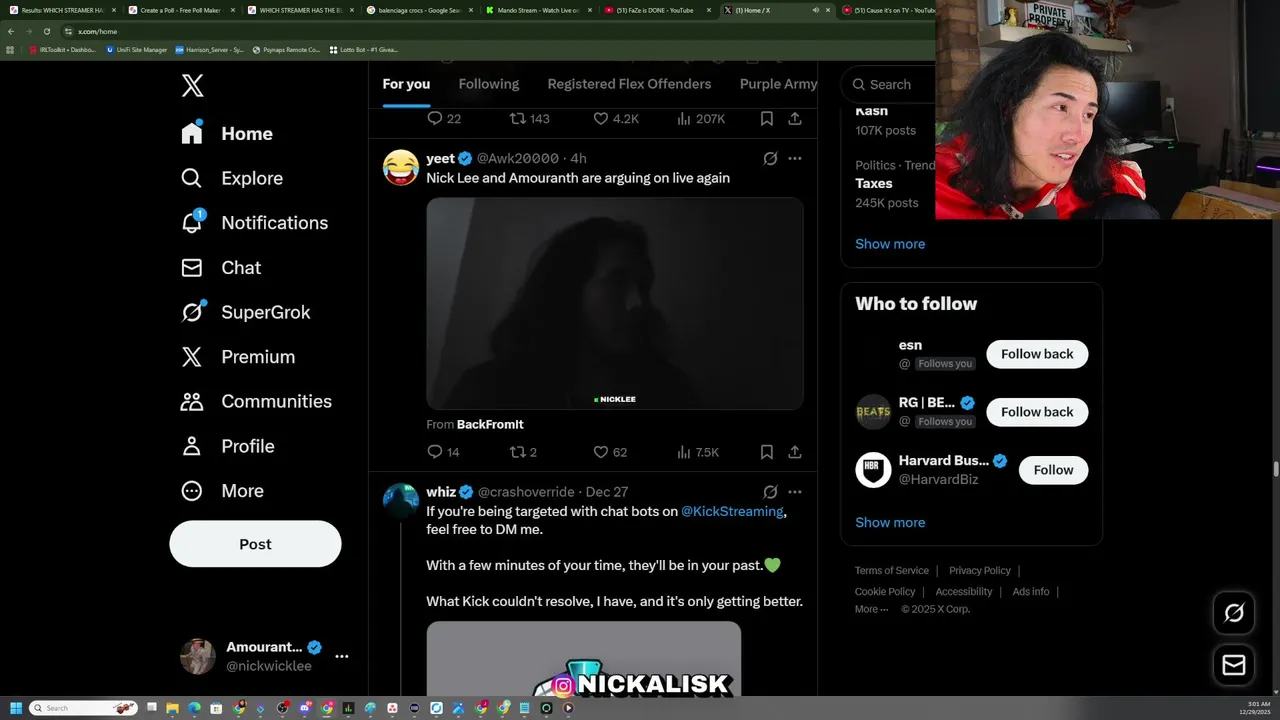1280x720 pixels.
Task: Reply to the post with 22 comments
Action: pyautogui.click(x=444, y=119)
